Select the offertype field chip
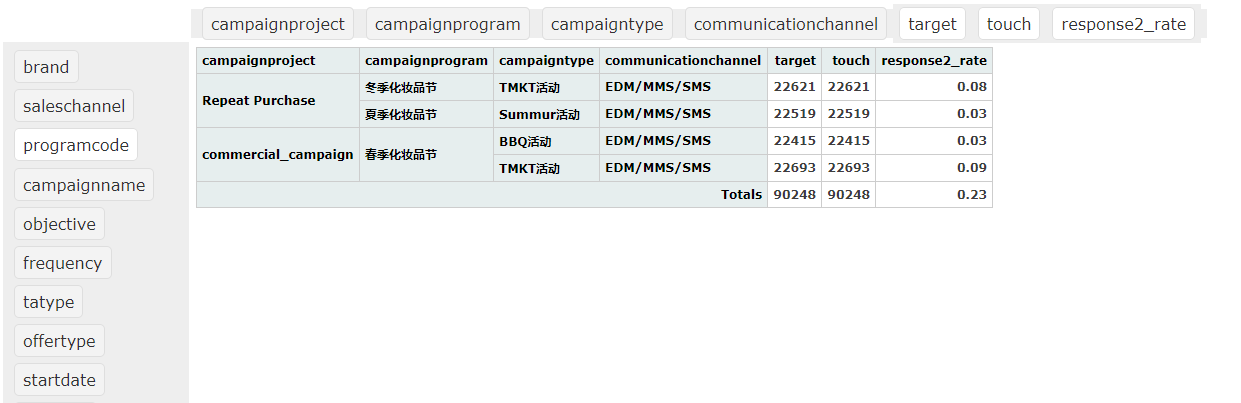Screen dimensions: 1241x403 pos(59,341)
